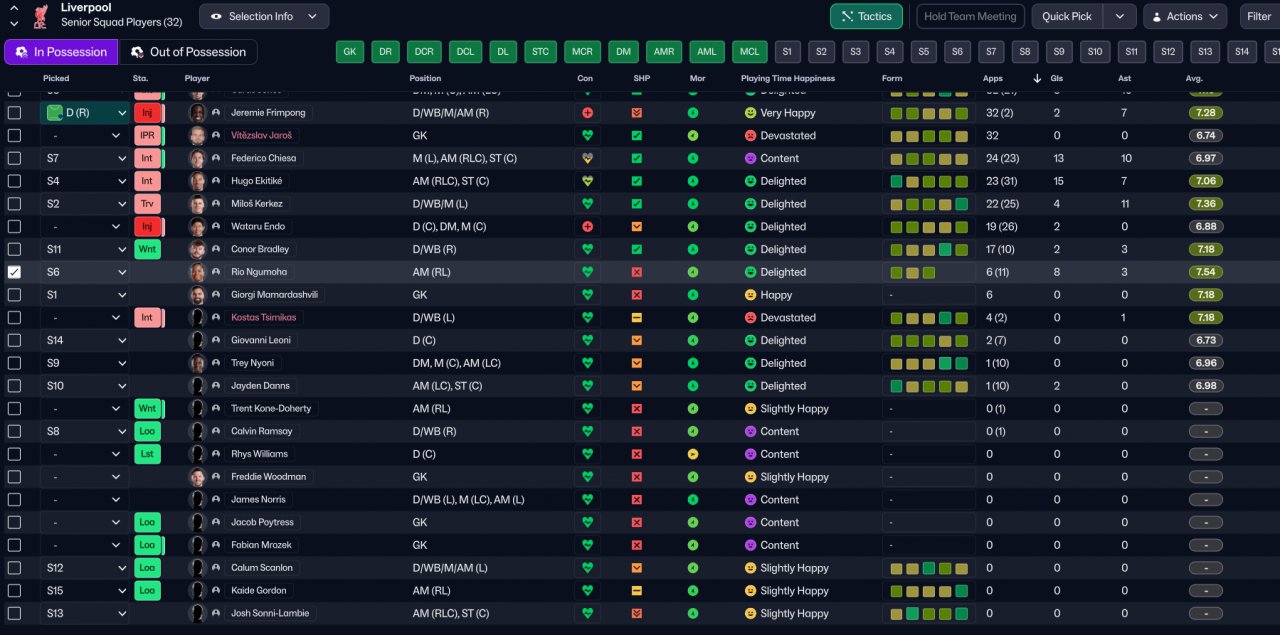Switch to the Out of Possession tab
Screen dimensions: 1280x635
pyautogui.click(x=188, y=52)
